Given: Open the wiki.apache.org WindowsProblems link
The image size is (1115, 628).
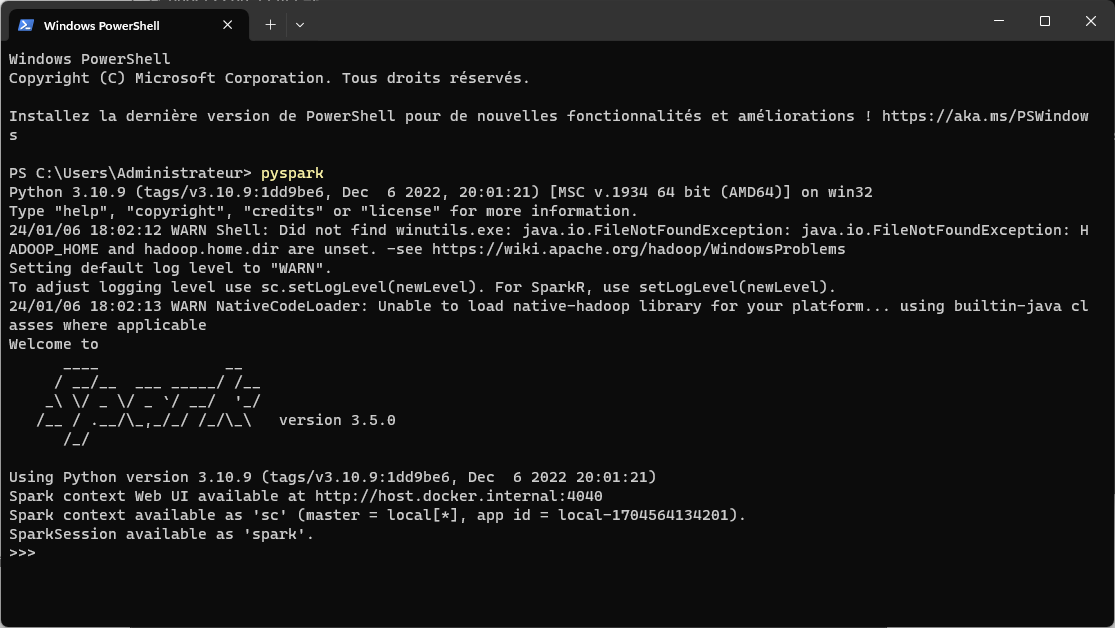Looking at the screenshot, I should 639,249.
